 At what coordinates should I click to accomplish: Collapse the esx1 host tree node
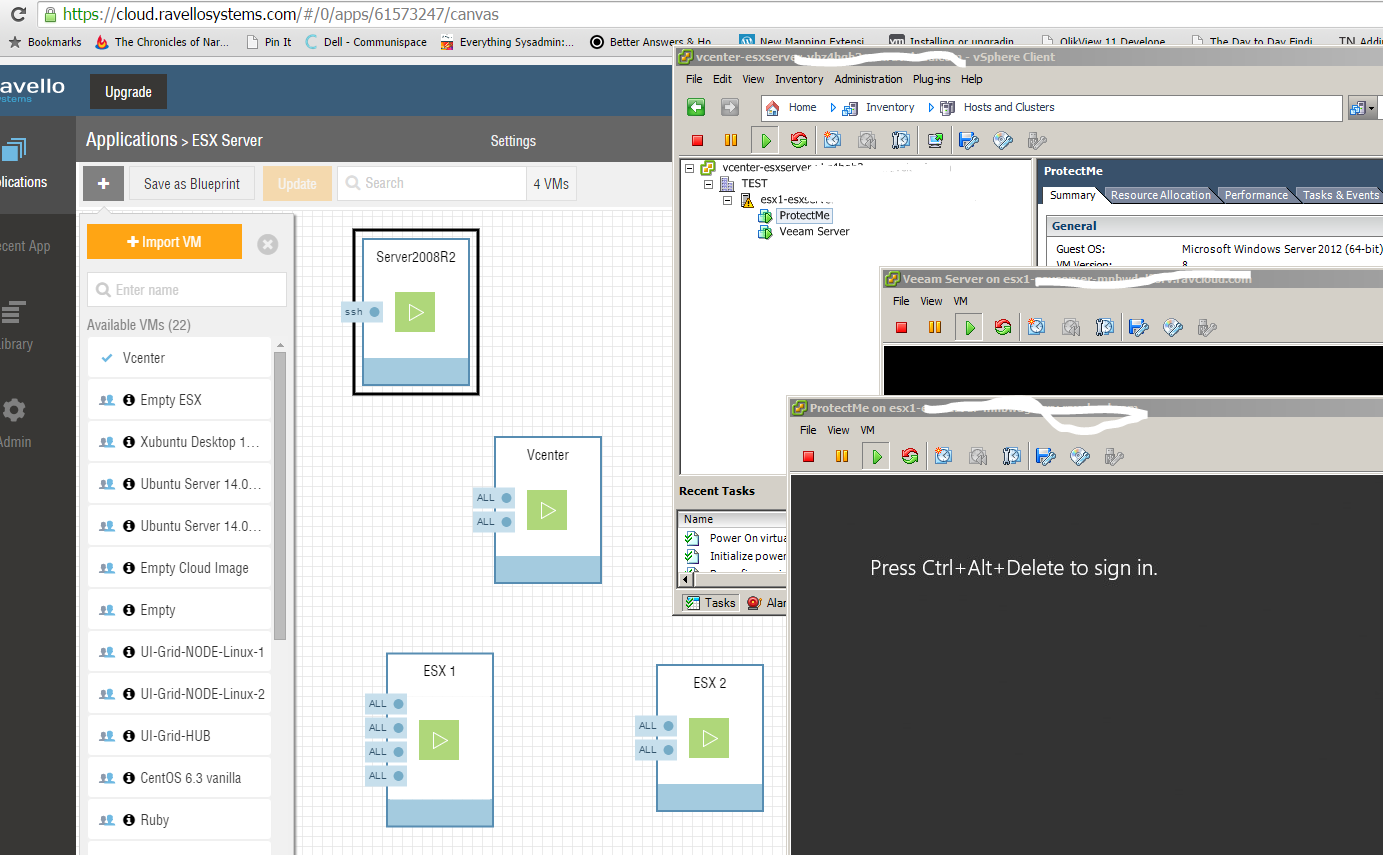point(727,200)
